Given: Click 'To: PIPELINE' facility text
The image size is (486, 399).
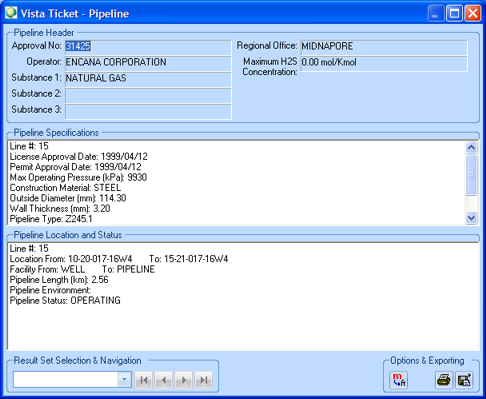Looking at the screenshot, I should point(128,269).
